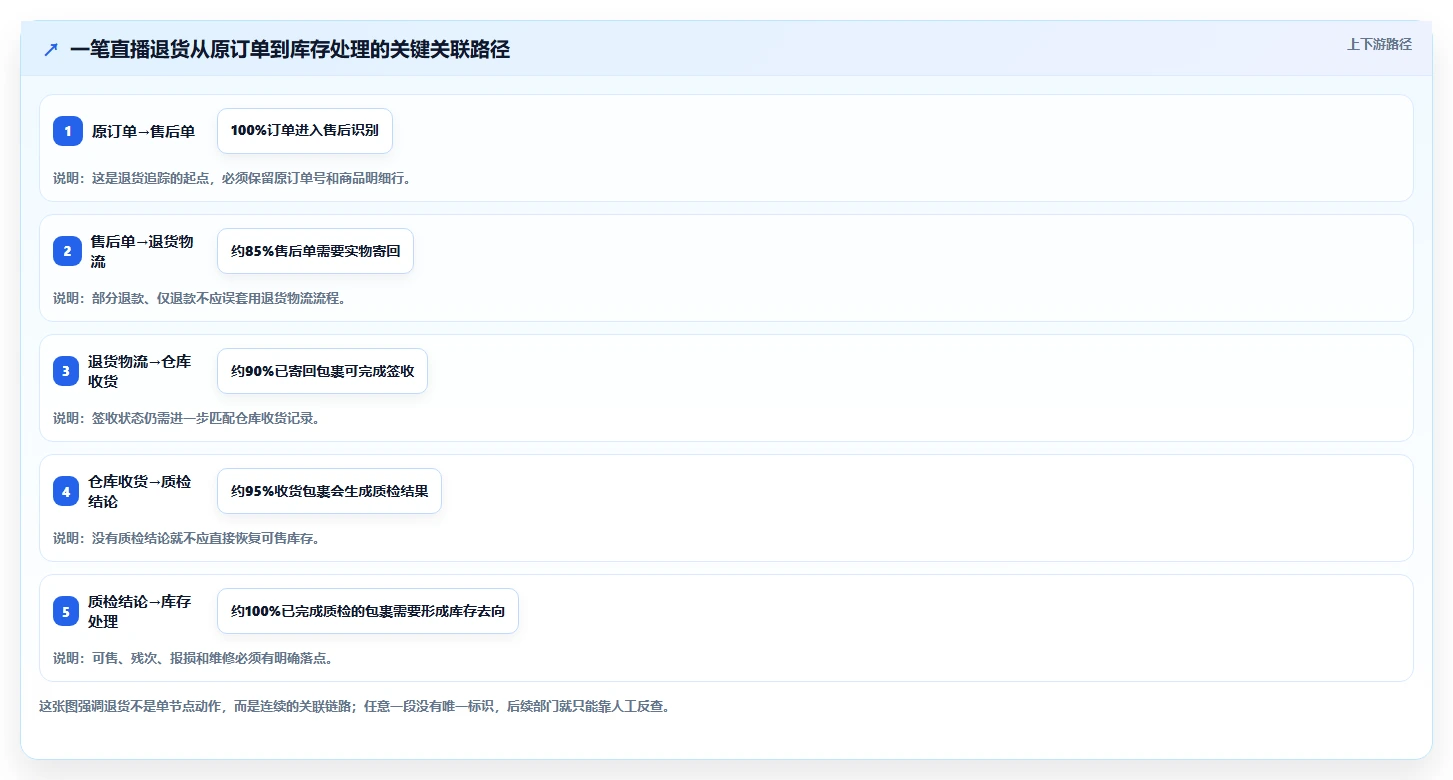Viewport: 1453px width, 780px height.
Task: Click the 100%订单进入售后识别 pill
Action: pos(305,131)
